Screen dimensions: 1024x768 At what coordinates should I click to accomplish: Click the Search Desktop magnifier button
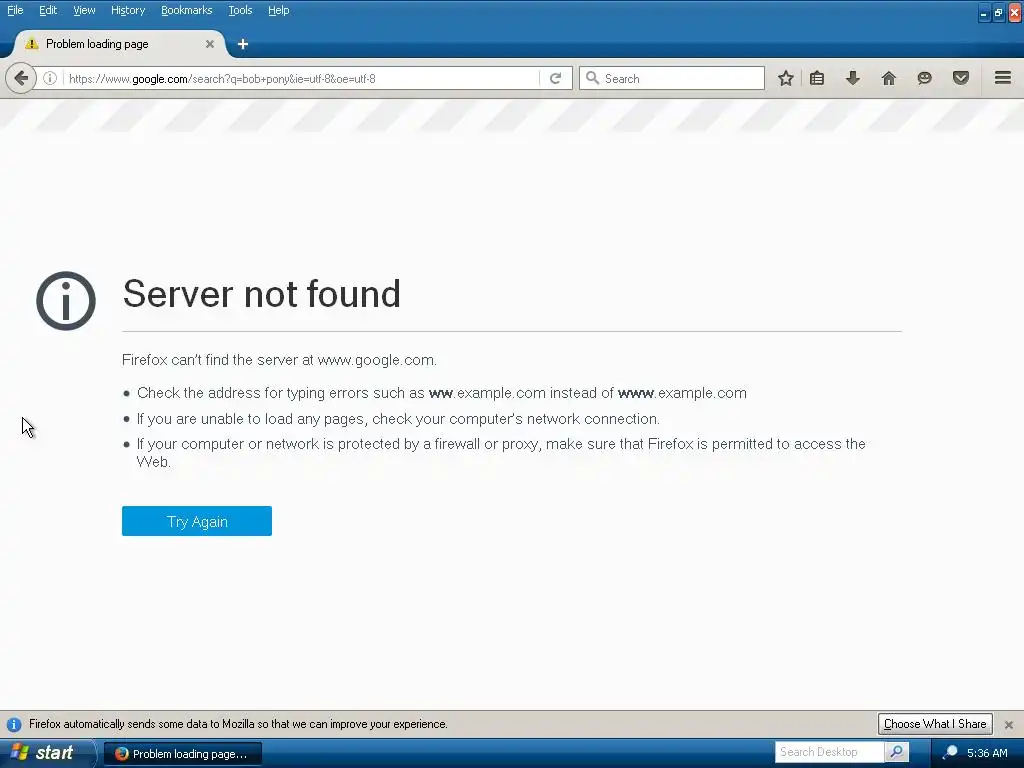tap(897, 752)
